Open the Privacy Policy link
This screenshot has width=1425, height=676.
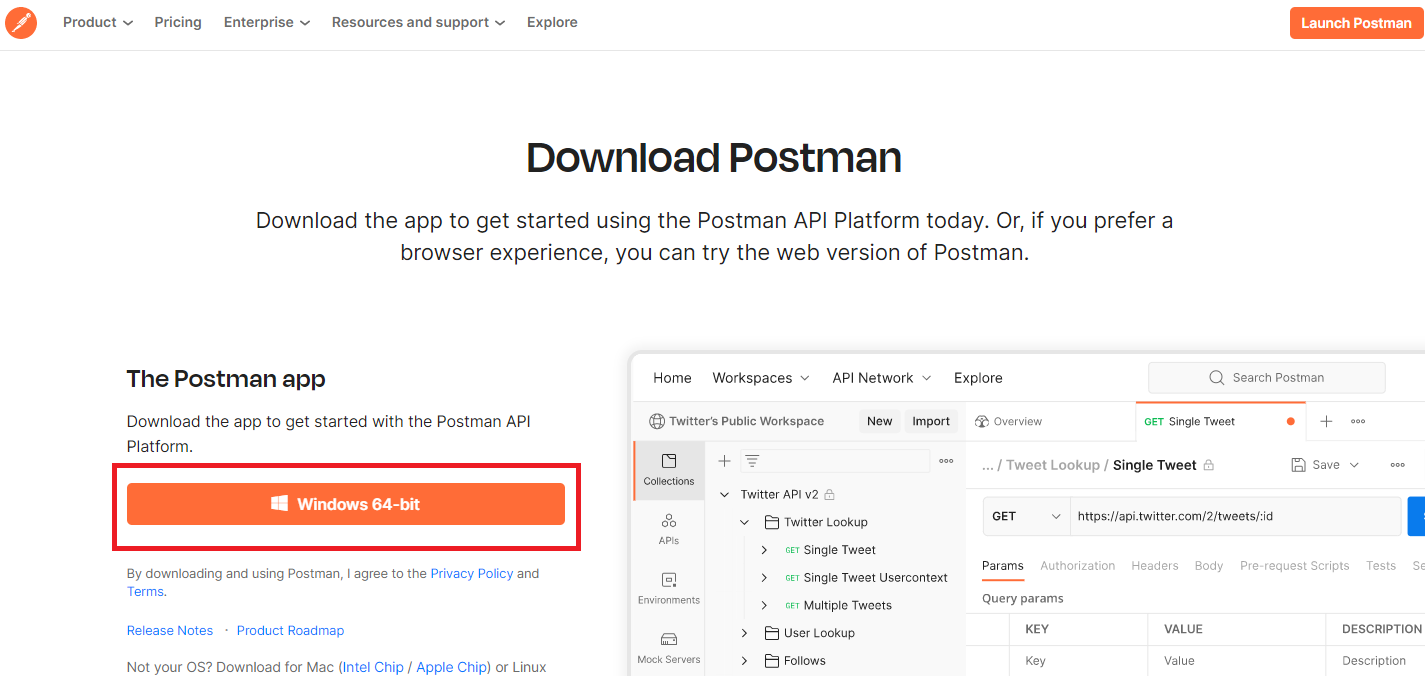coord(472,574)
